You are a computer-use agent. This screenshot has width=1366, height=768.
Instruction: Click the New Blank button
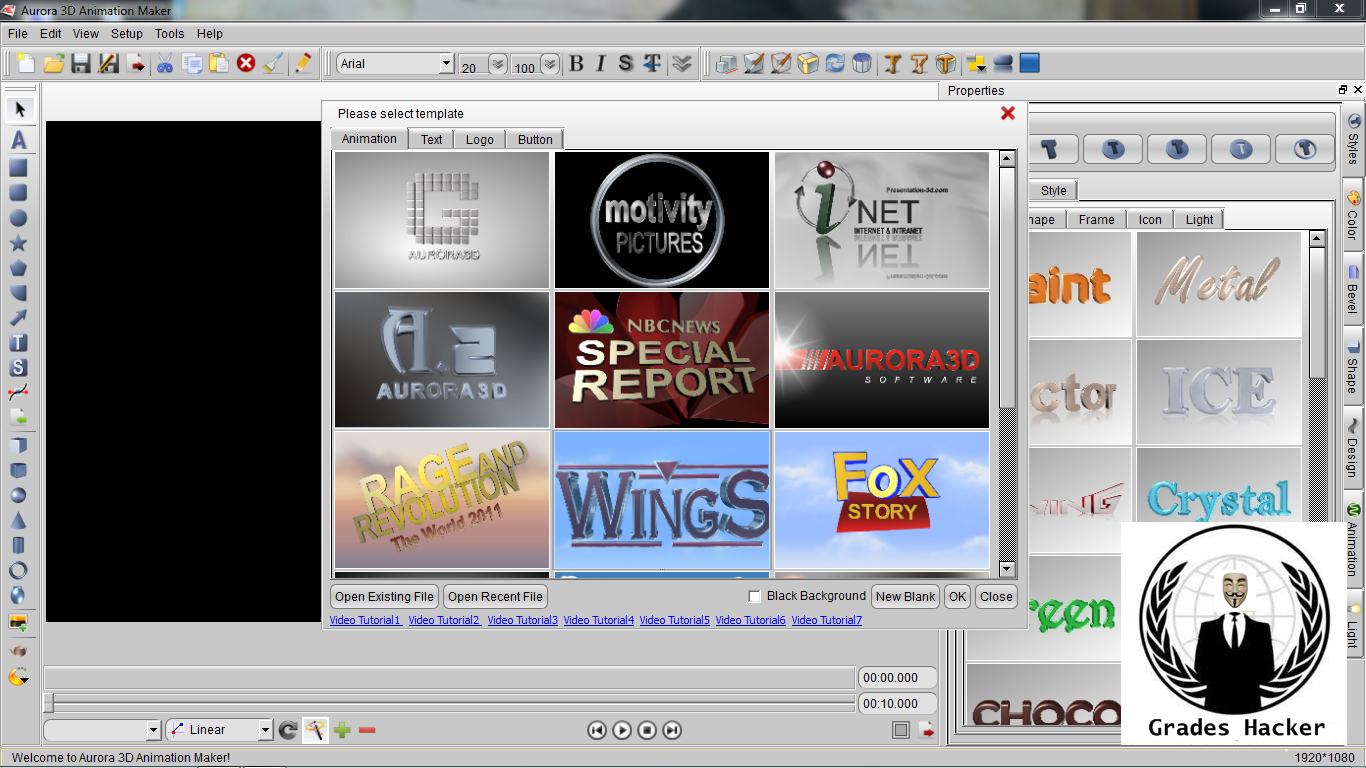point(906,597)
